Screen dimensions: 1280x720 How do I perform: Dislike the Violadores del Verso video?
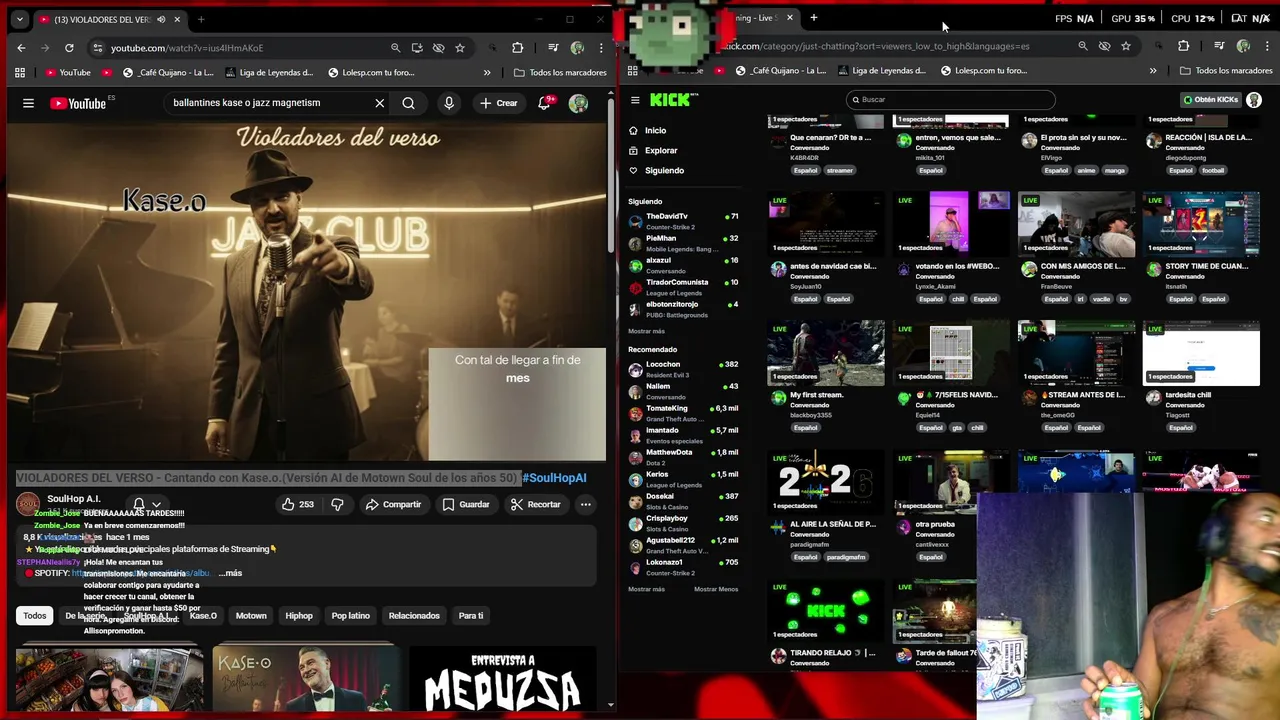(x=337, y=504)
